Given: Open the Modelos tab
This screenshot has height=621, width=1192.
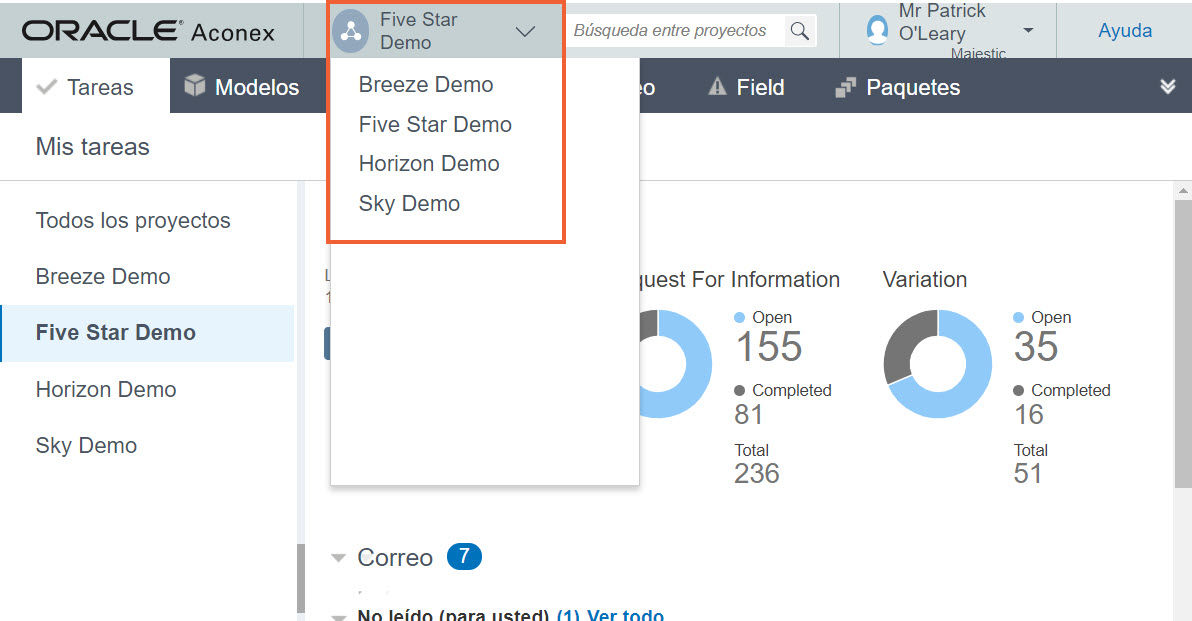Looking at the screenshot, I should (243, 87).
